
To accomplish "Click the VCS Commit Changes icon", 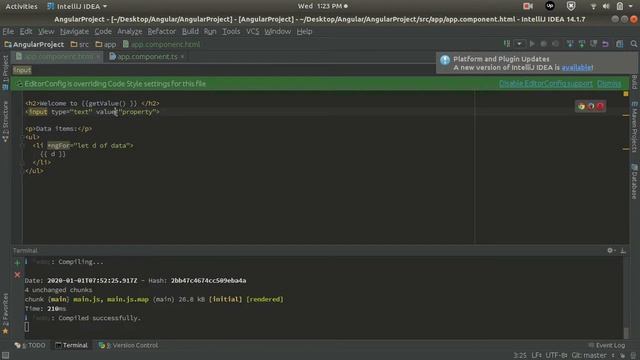I will coord(582,44).
